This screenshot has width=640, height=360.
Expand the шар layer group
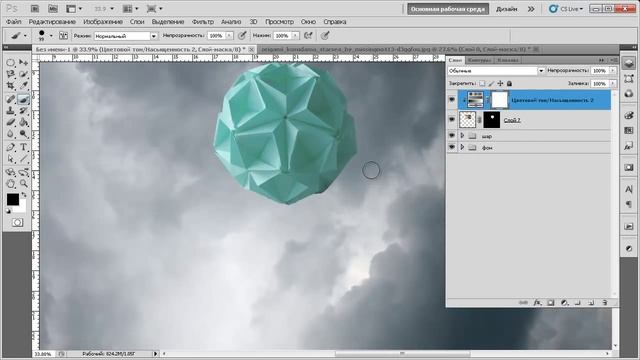click(x=462, y=136)
